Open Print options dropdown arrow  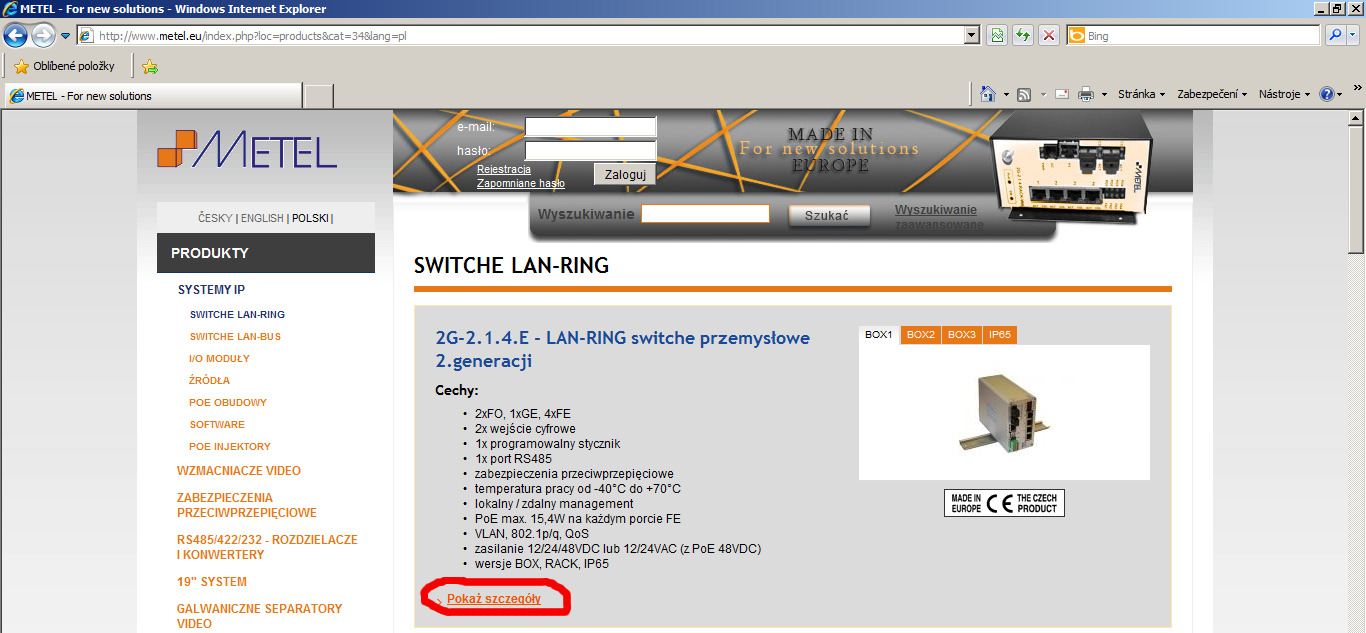pos(1104,95)
